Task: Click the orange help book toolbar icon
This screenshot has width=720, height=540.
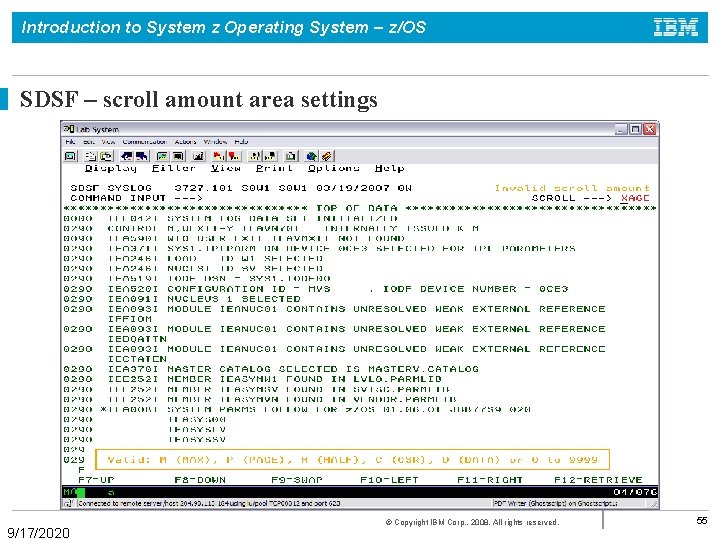Action: coord(327,157)
